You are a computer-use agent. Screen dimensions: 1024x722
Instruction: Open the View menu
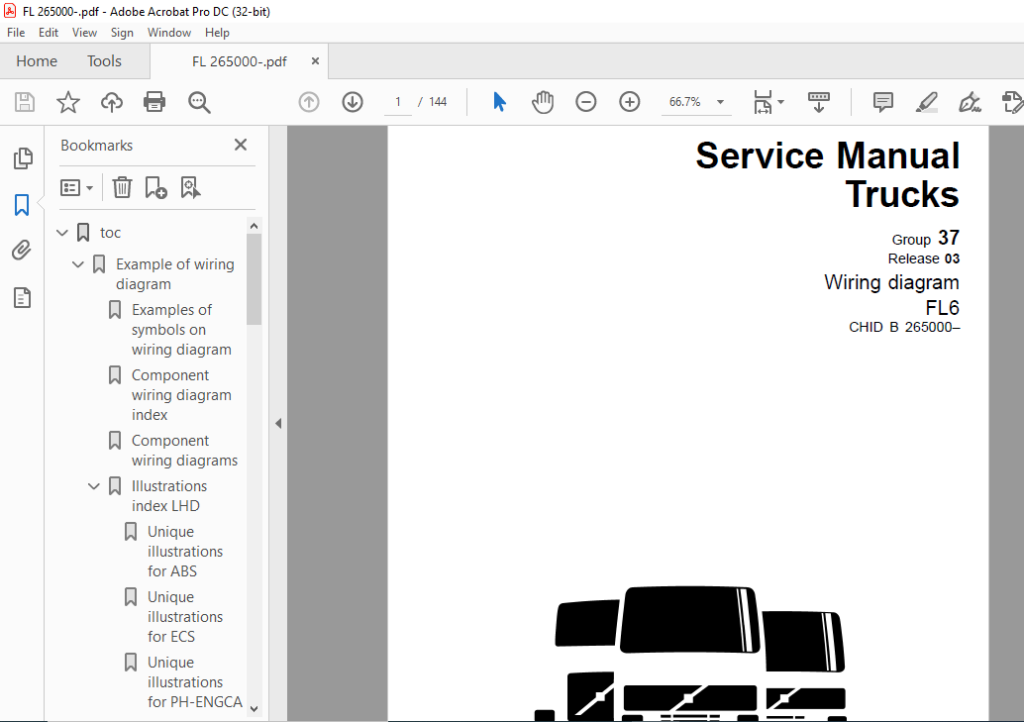[84, 33]
